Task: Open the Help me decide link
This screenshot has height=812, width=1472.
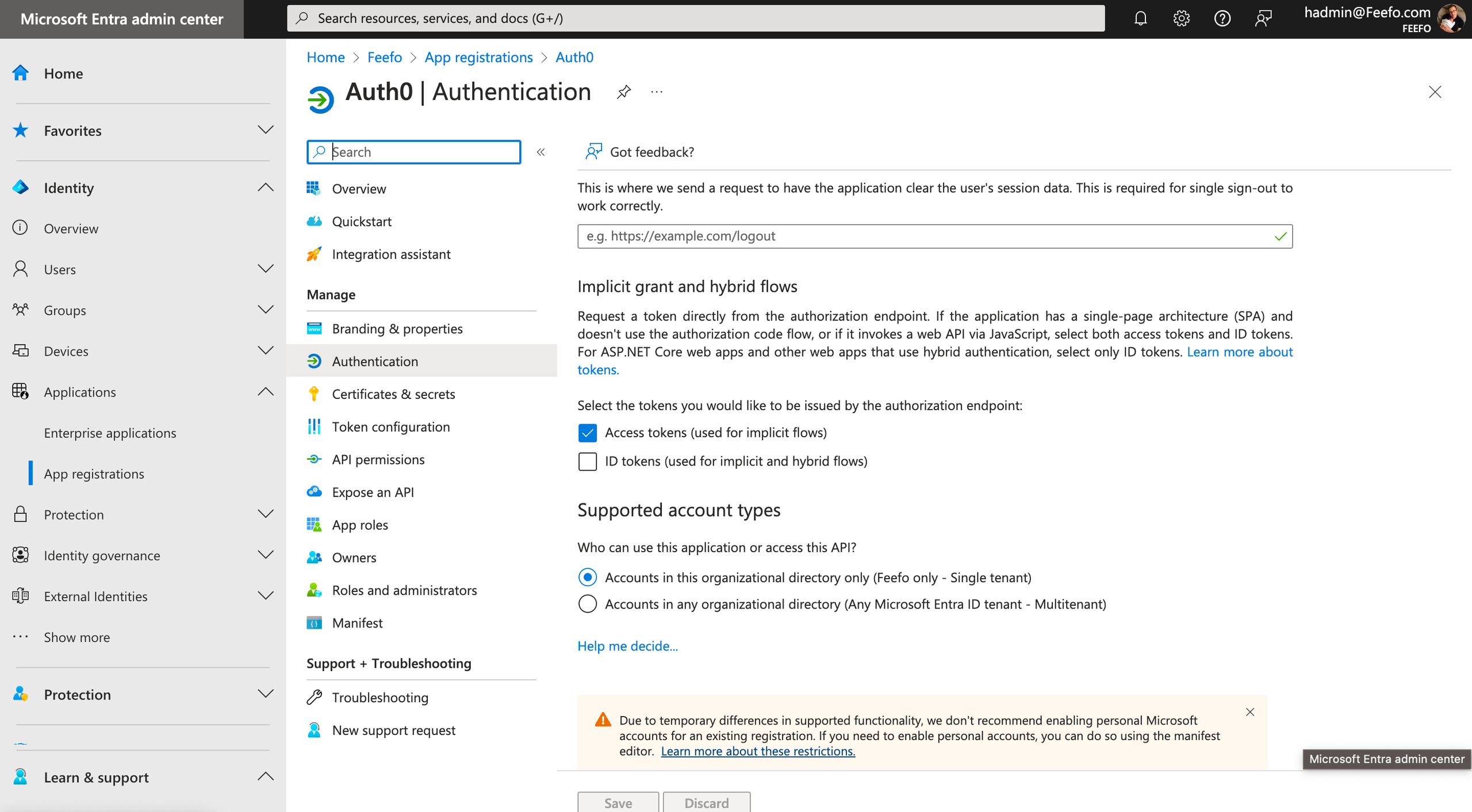Action: 627,646
